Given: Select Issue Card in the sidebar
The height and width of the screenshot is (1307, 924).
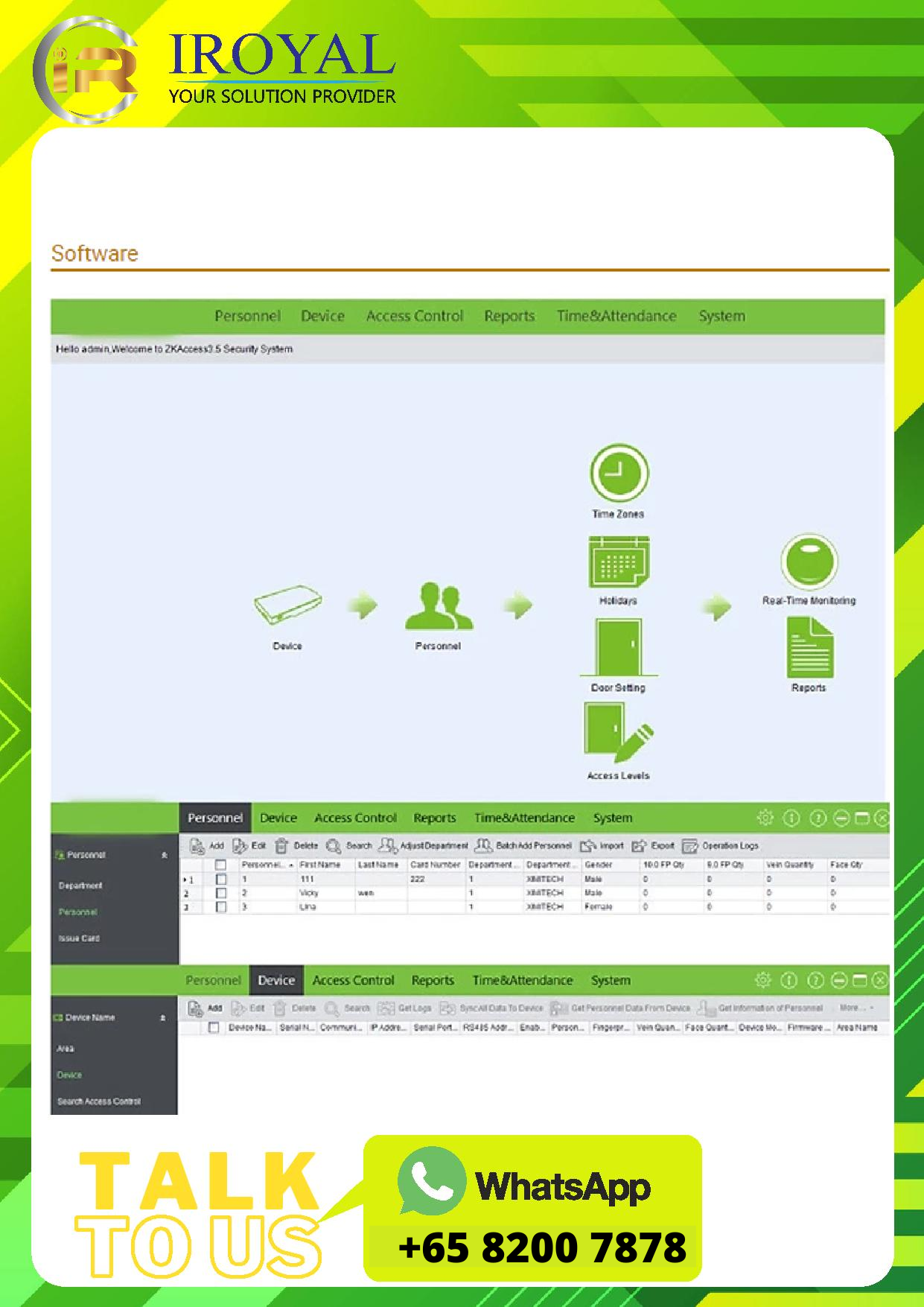Looking at the screenshot, I should click(79, 938).
